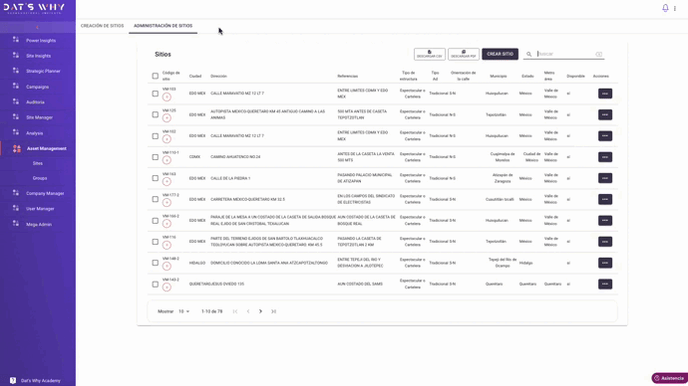Click the Crear Sitio button

[500, 54]
